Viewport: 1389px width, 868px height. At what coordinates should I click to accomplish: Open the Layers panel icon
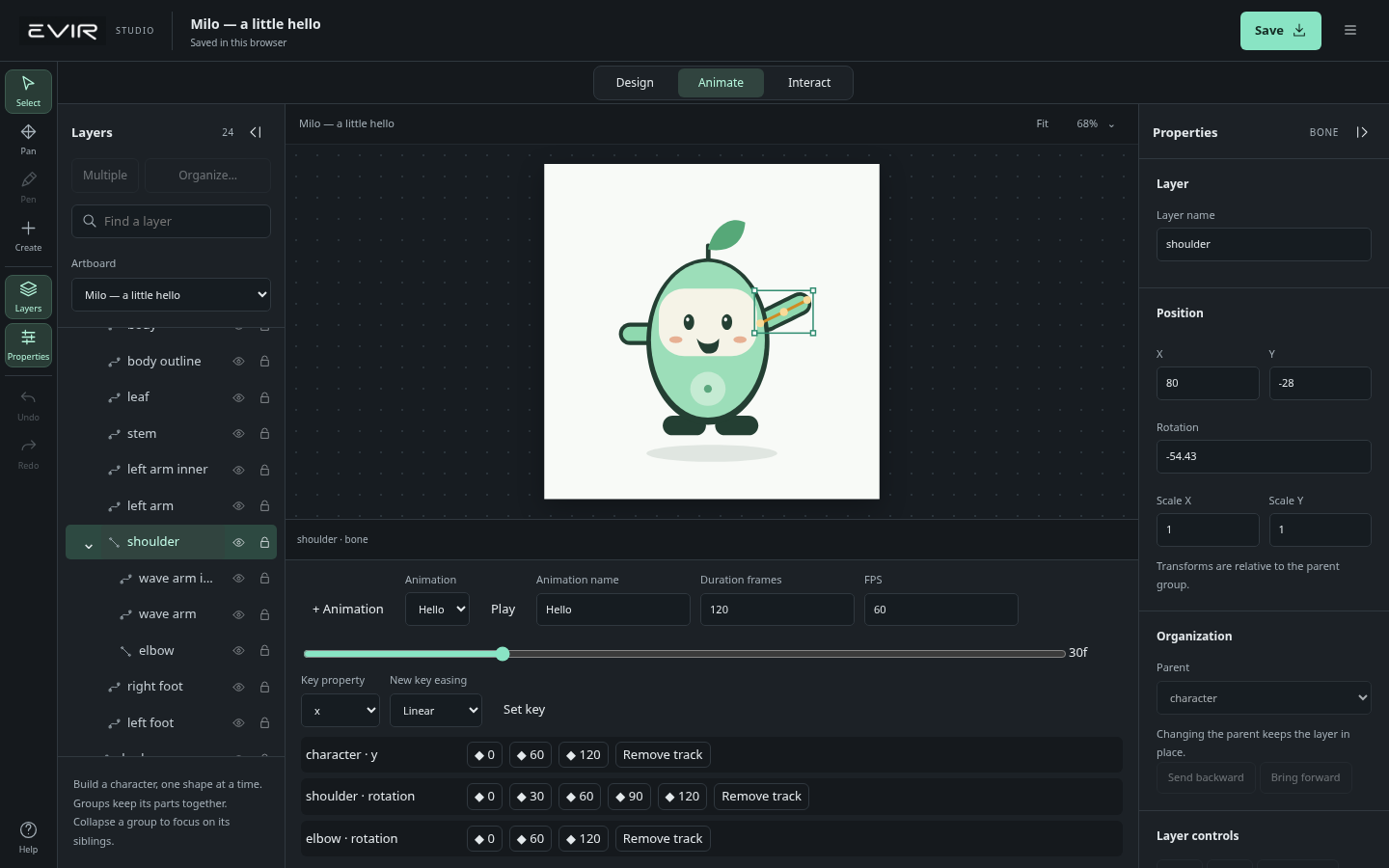pyautogui.click(x=28, y=296)
